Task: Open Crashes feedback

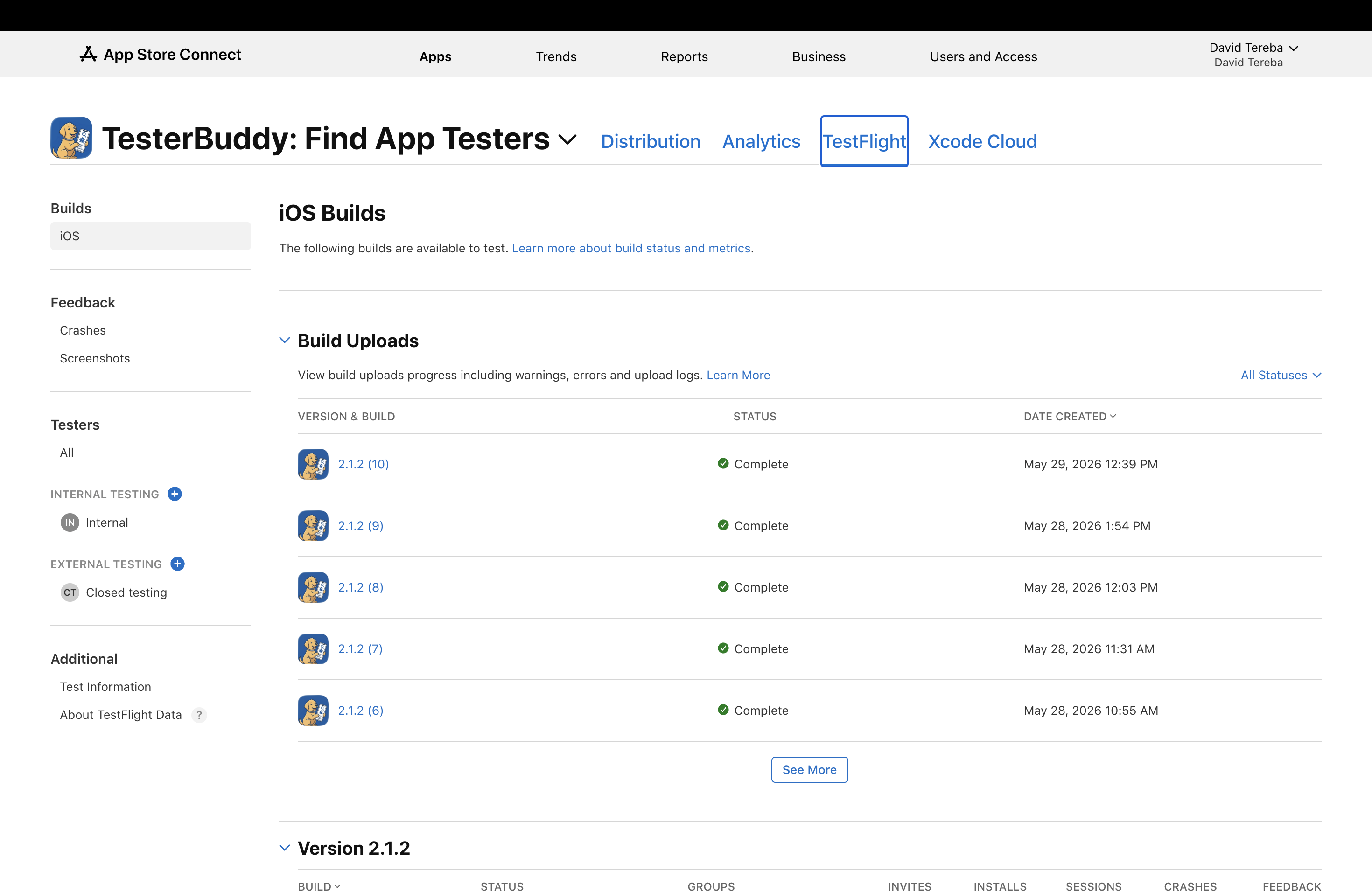Action: click(83, 330)
